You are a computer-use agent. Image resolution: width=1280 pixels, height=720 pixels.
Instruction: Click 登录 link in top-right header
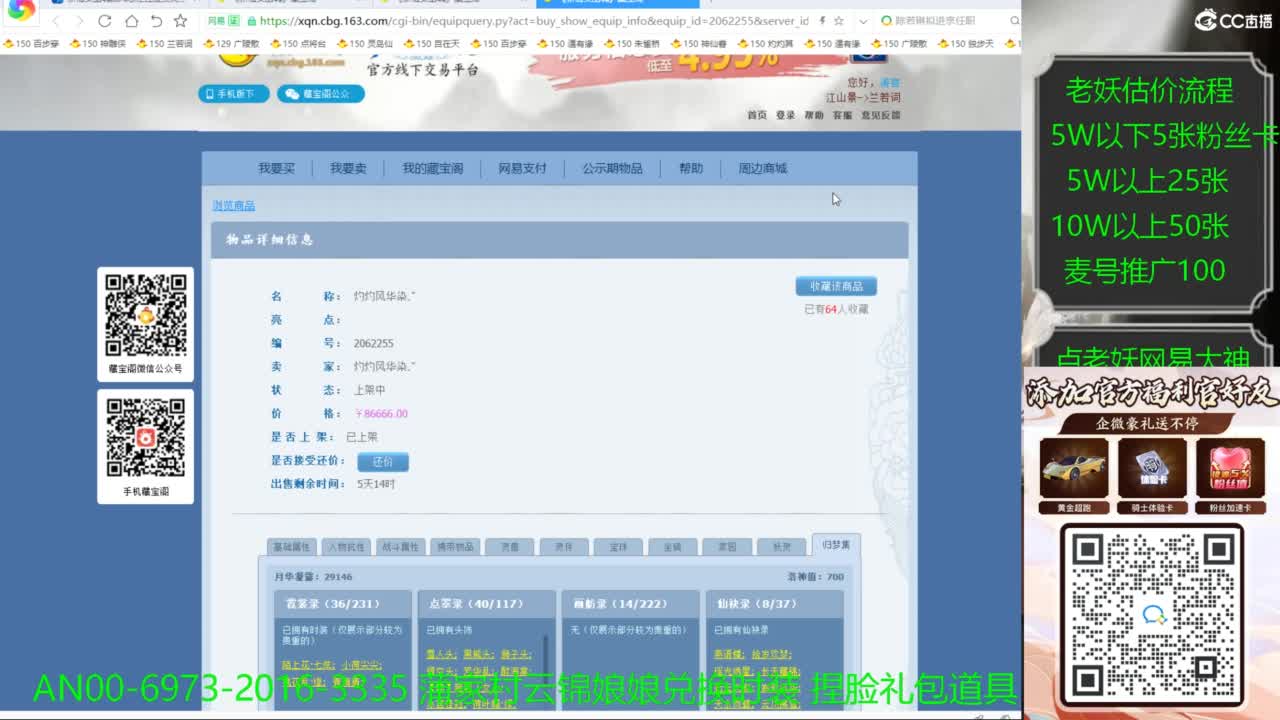[786, 115]
